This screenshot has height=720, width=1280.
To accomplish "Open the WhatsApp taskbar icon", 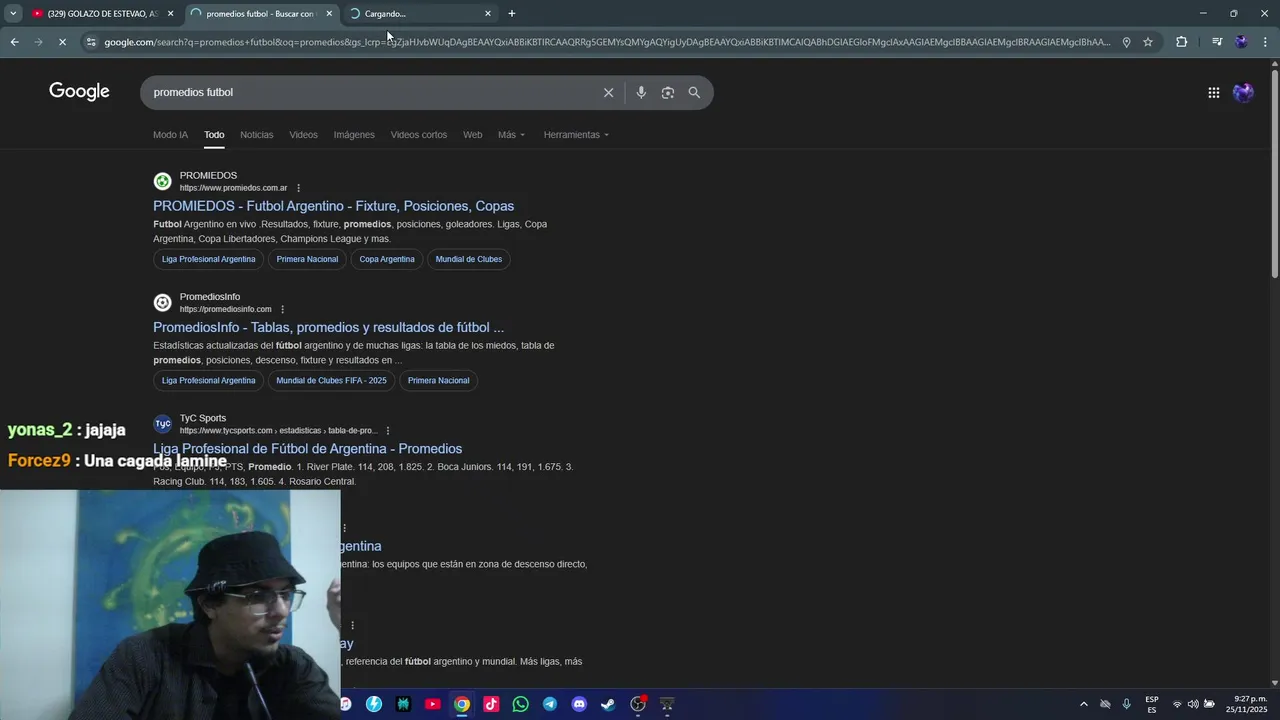I will point(520,704).
